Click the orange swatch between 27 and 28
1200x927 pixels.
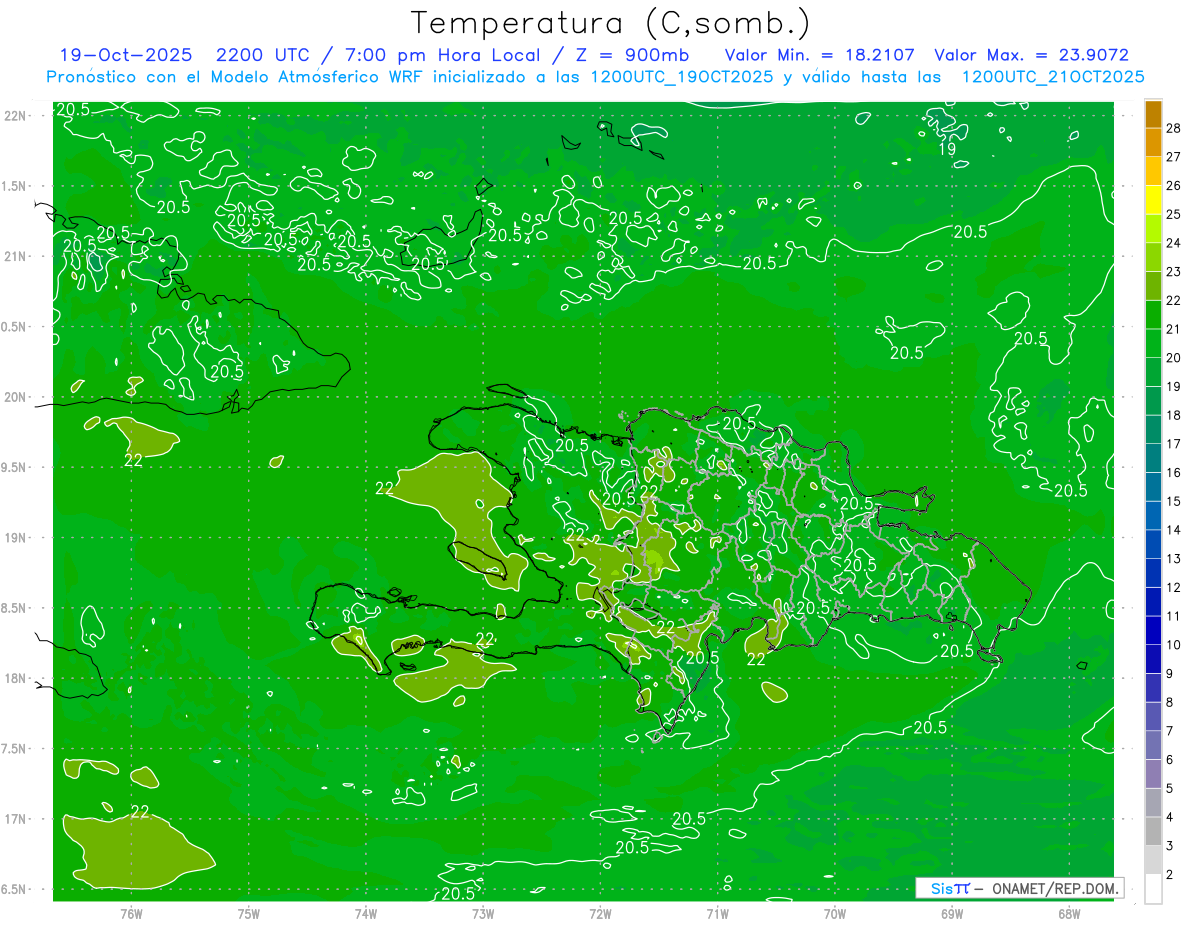coord(1153,142)
